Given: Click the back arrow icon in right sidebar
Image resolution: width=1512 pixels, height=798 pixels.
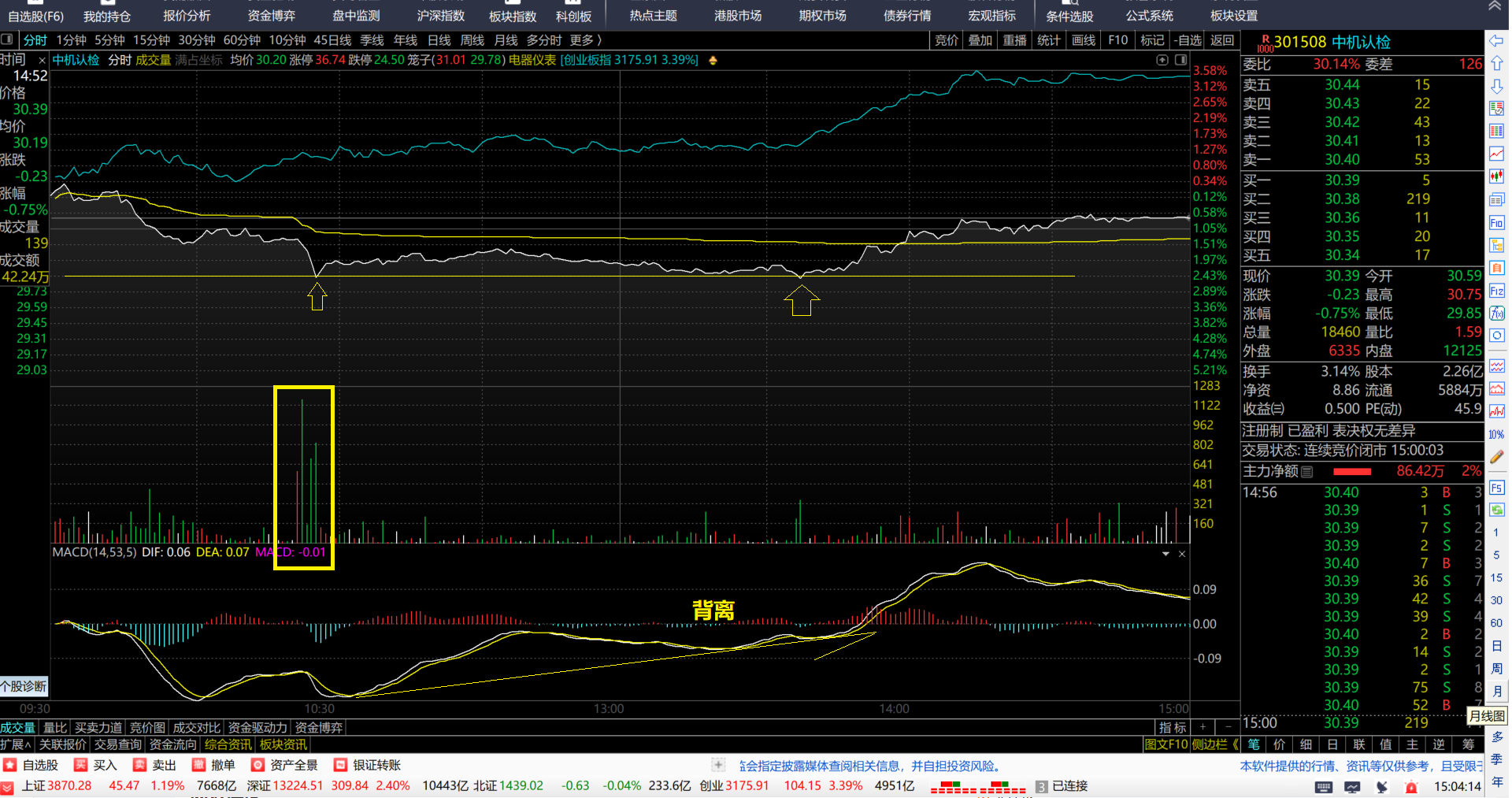Looking at the screenshot, I should [1496, 40].
